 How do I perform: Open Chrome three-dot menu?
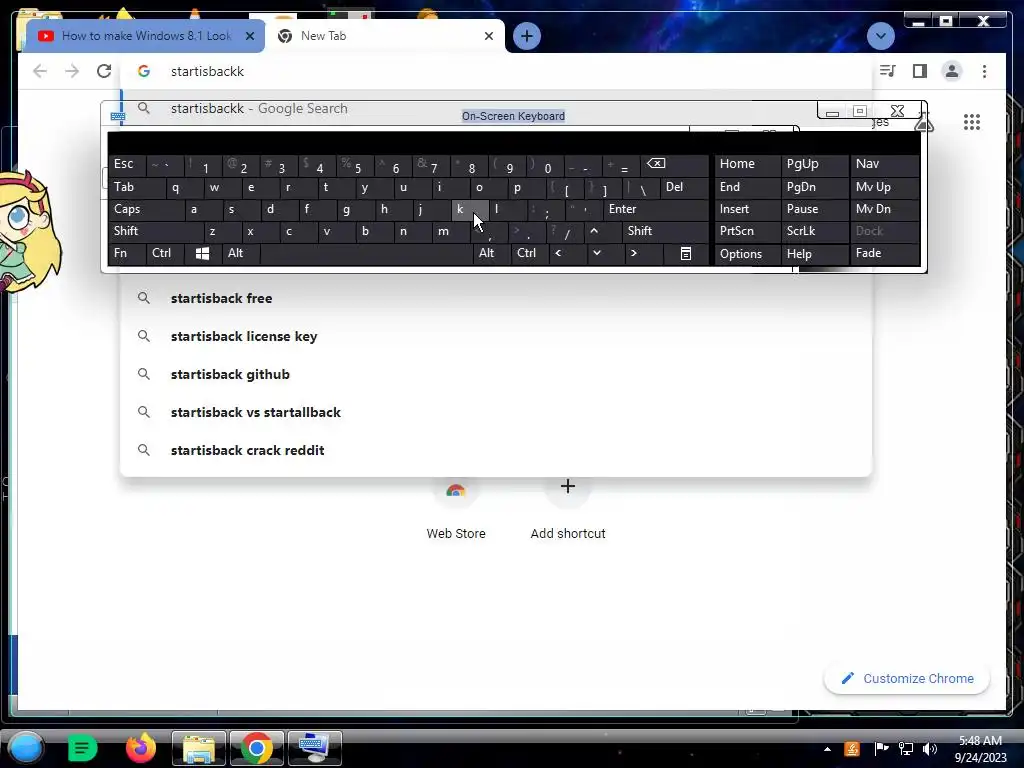984,71
